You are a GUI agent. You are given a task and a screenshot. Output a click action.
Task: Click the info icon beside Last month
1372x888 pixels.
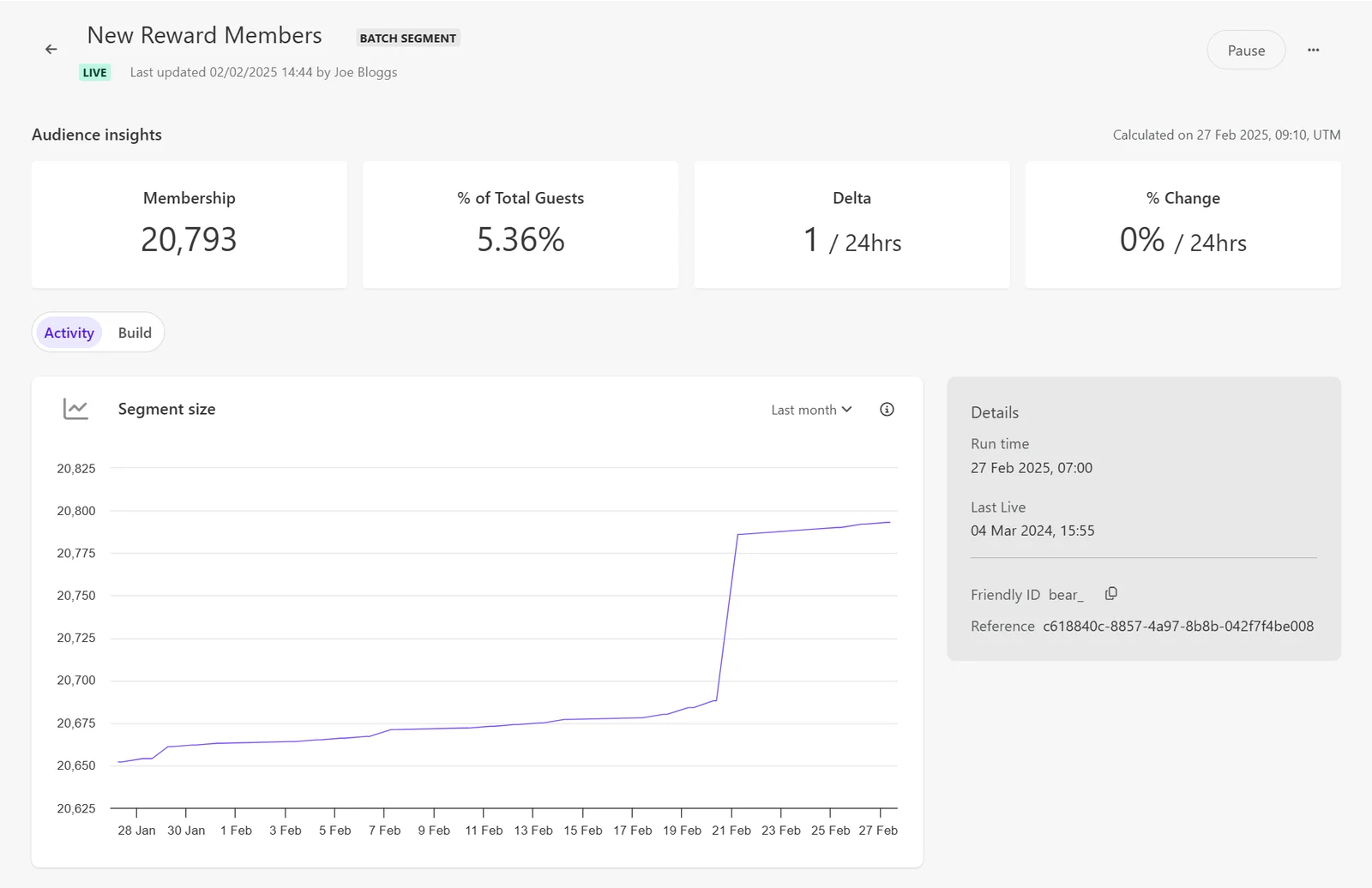click(887, 410)
